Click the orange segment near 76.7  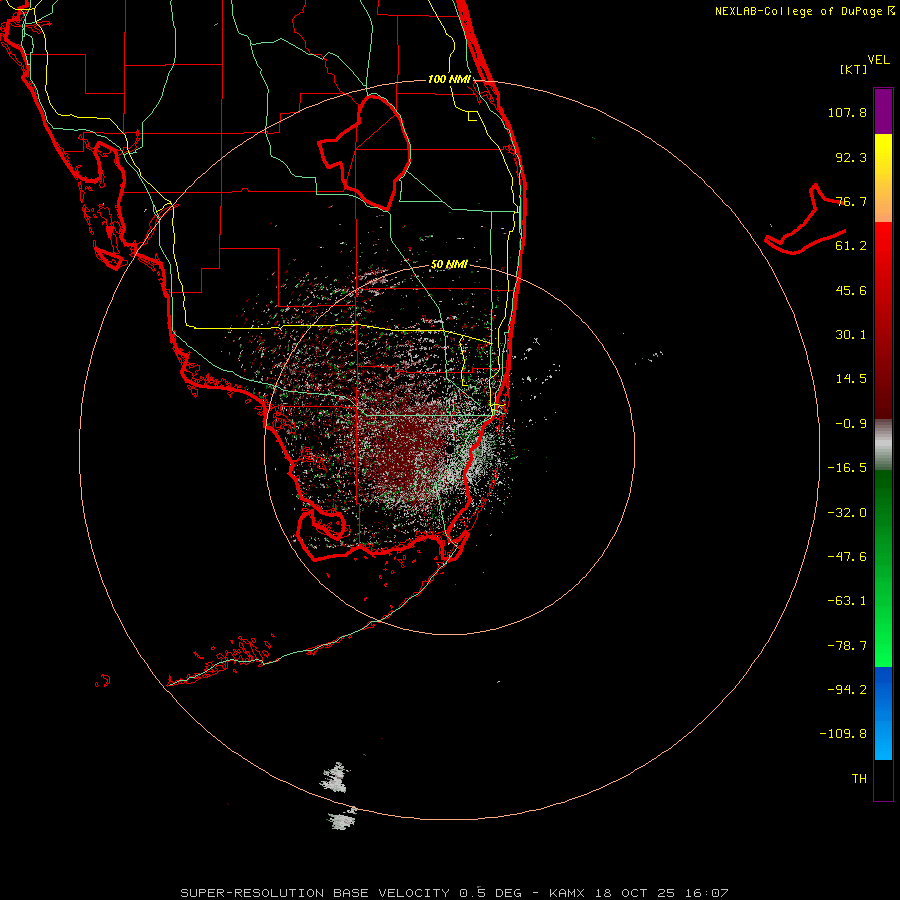tap(883, 202)
